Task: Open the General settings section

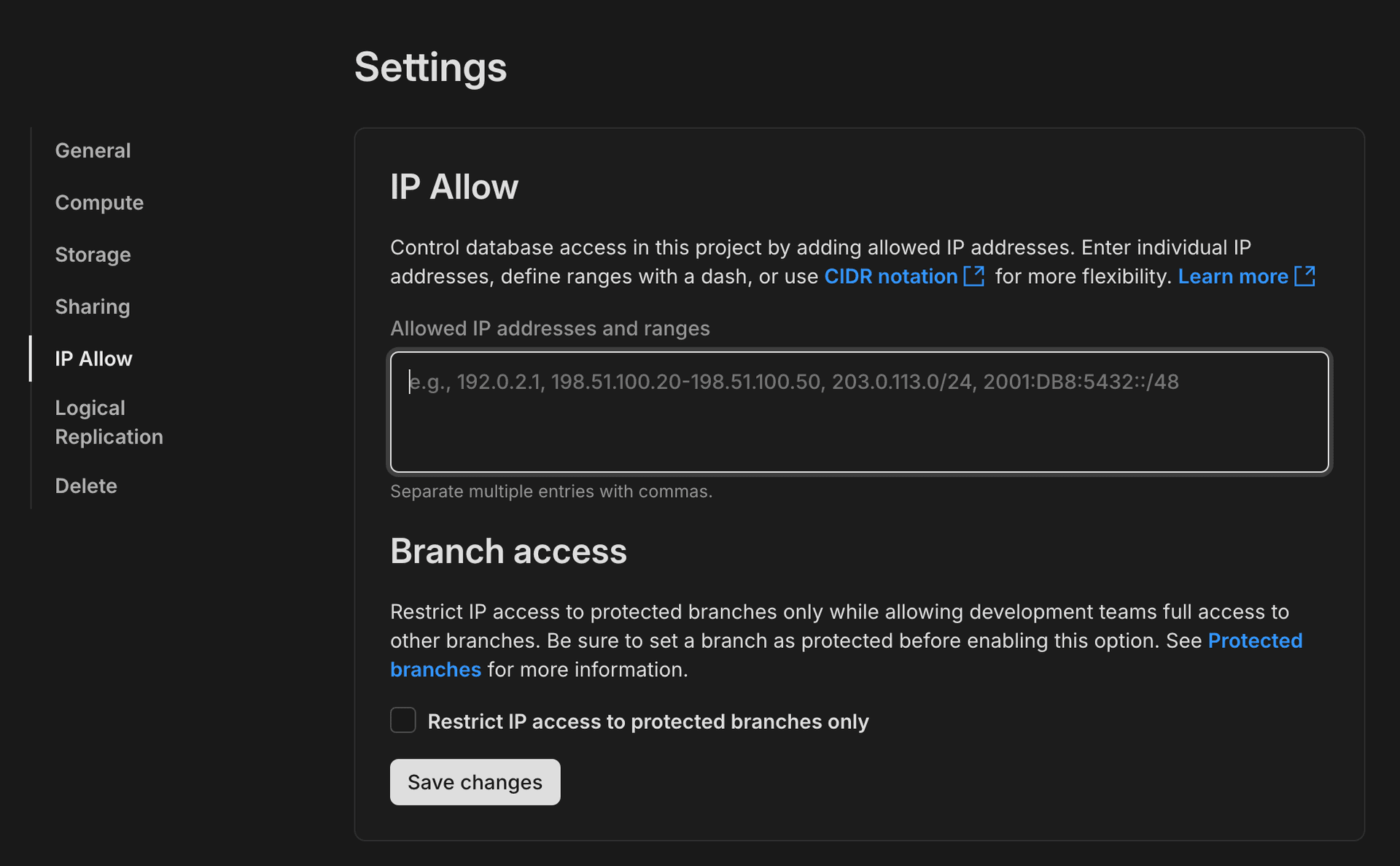Action: pyautogui.click(x=93, y=150)
